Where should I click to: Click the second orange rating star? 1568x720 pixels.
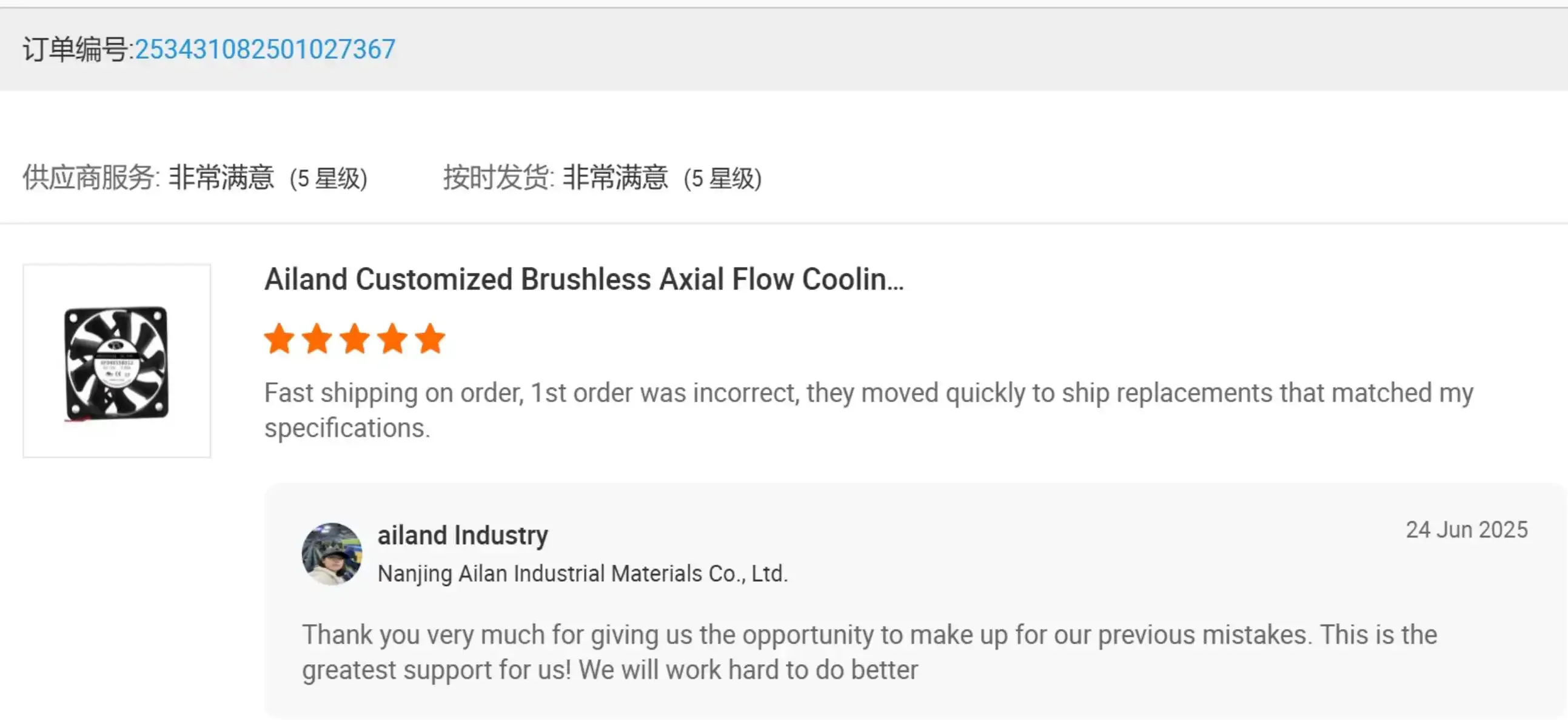click(317, 338)
